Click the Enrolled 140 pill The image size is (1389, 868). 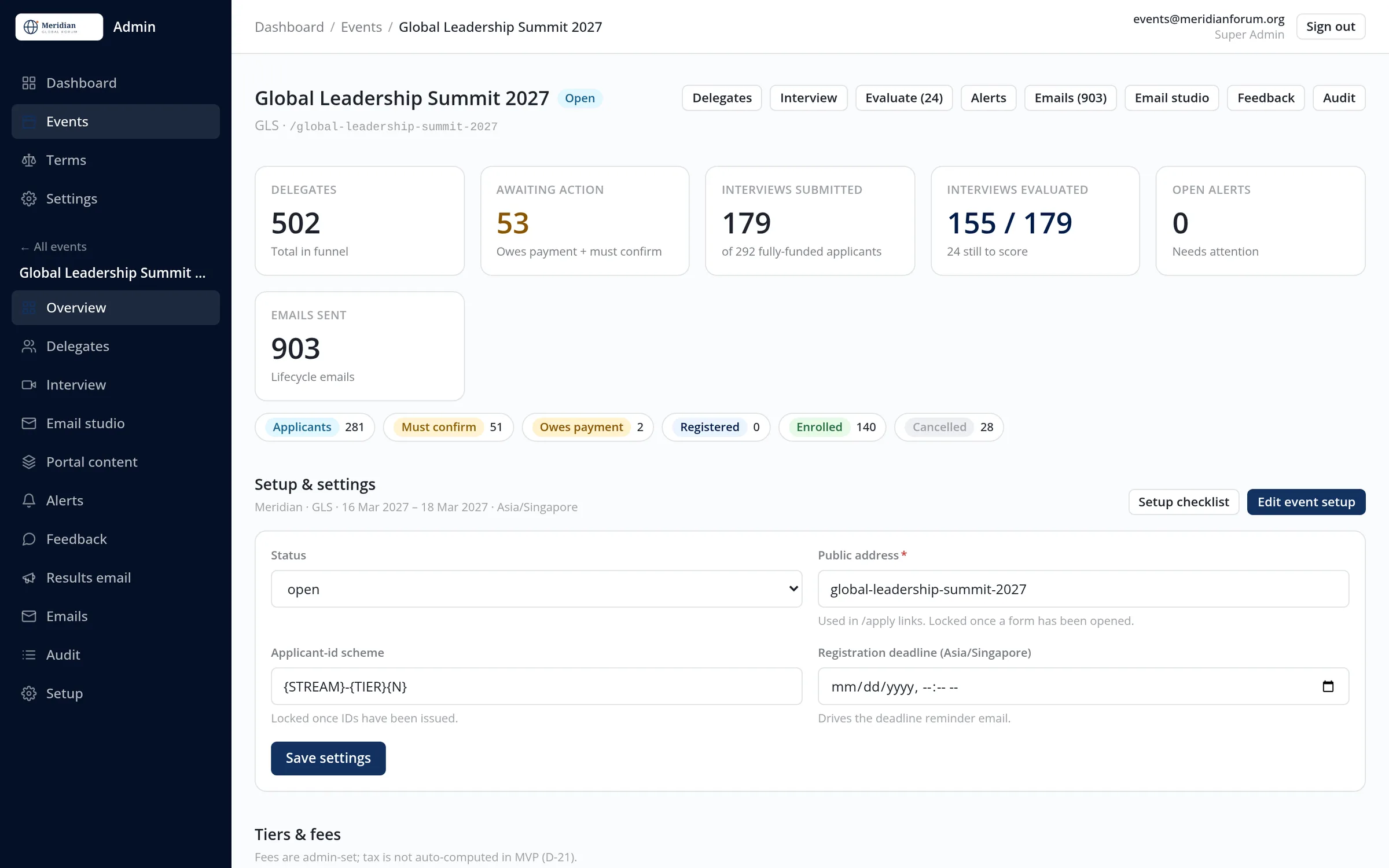pyautogui.click(x=832, y=427)
